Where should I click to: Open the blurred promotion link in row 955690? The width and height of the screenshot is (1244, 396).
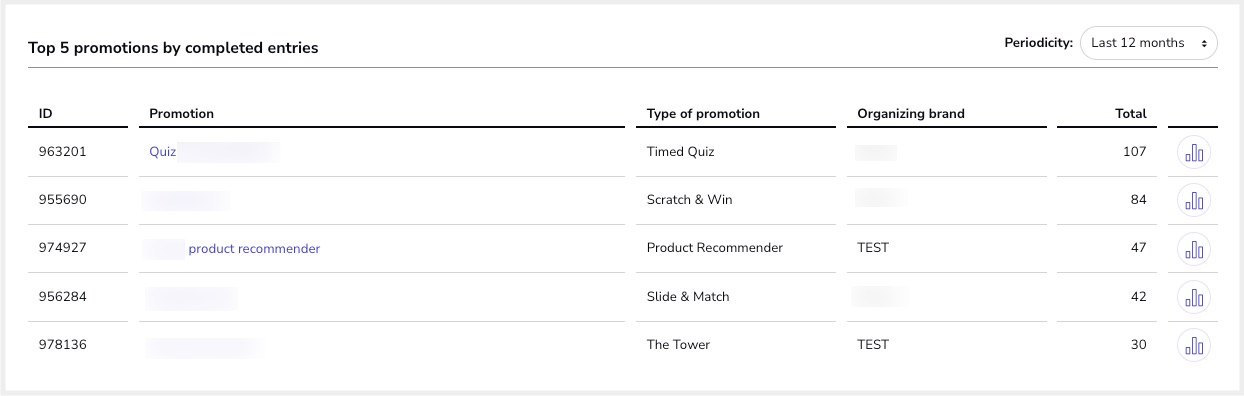[186, 200]
